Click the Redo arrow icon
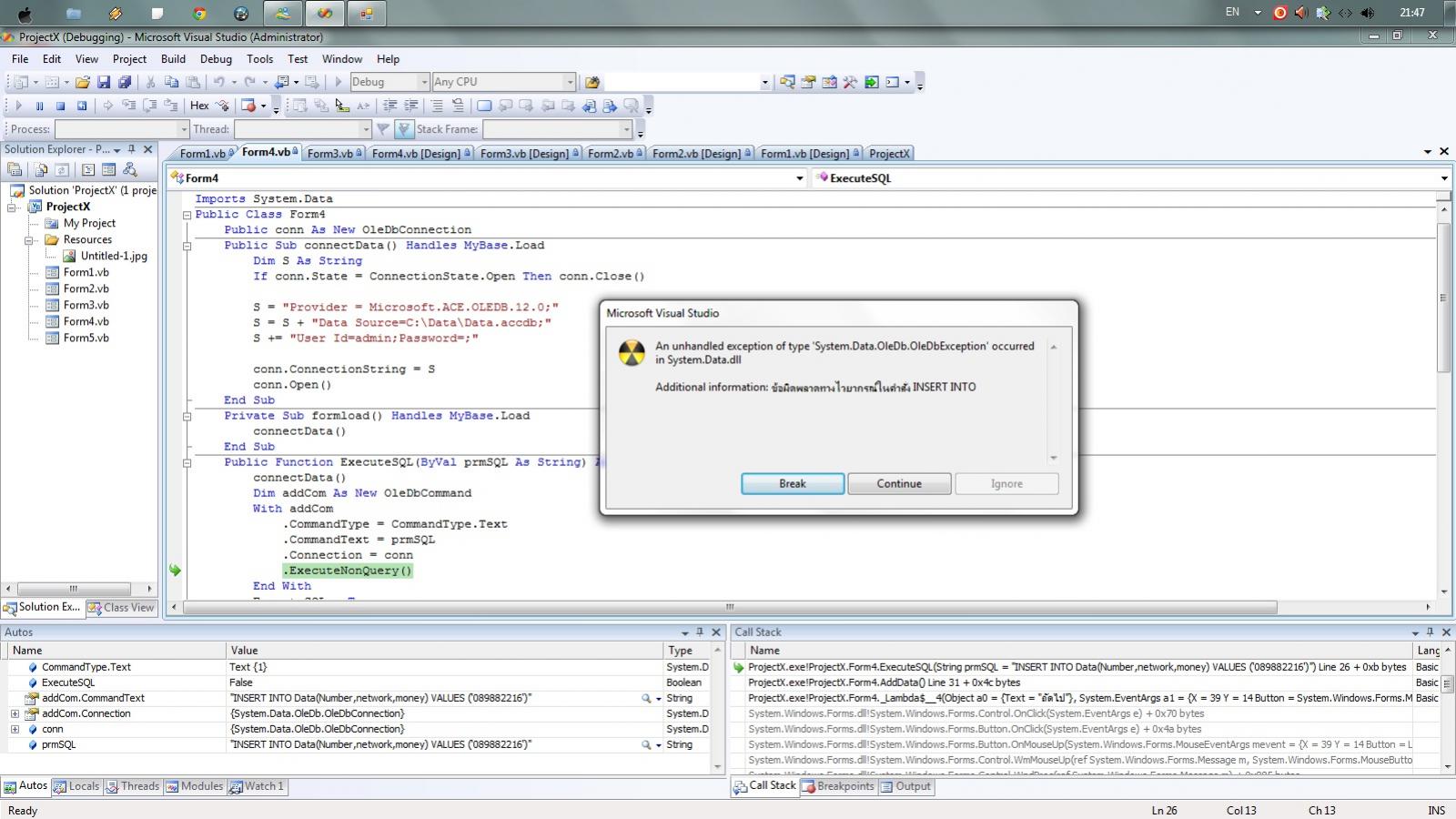 [x=249, y=82]
